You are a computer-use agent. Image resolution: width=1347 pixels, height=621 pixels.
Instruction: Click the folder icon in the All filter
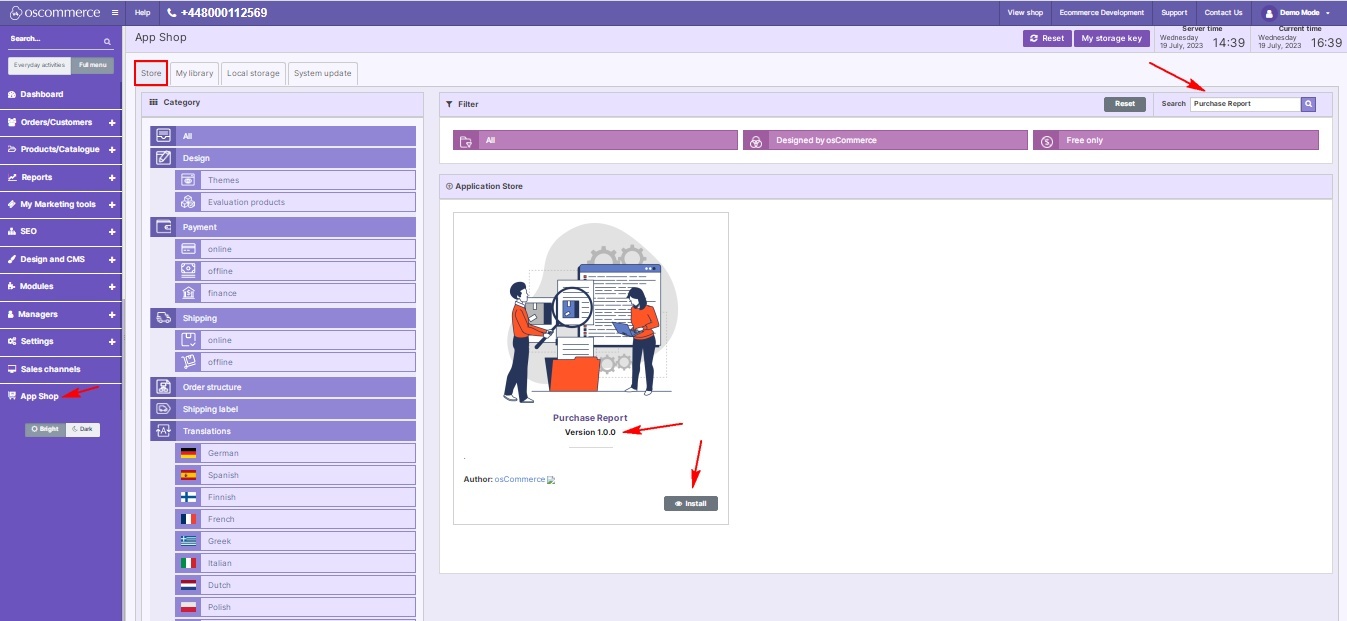click(466, 141)
